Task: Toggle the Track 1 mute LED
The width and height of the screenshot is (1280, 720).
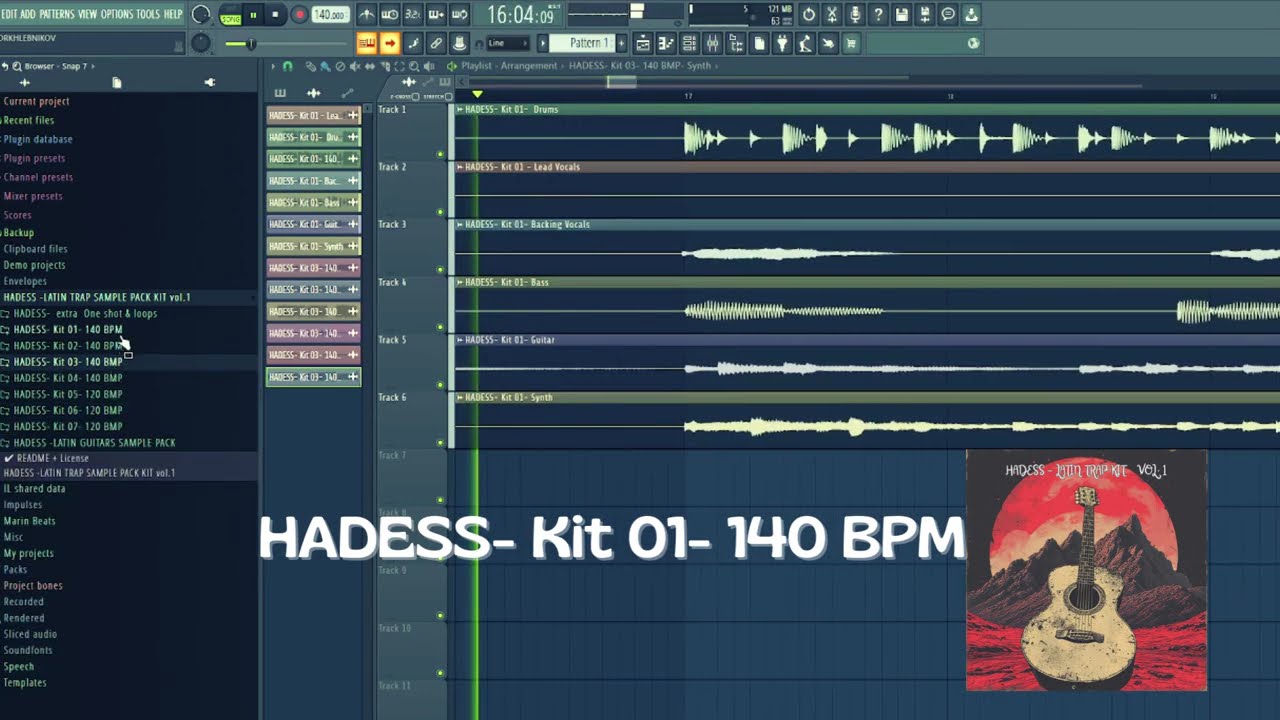Action: (440, 154)
